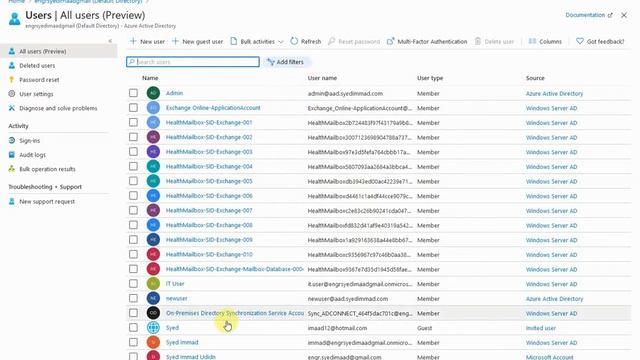Click the Password reset key icon

(12, 80)
